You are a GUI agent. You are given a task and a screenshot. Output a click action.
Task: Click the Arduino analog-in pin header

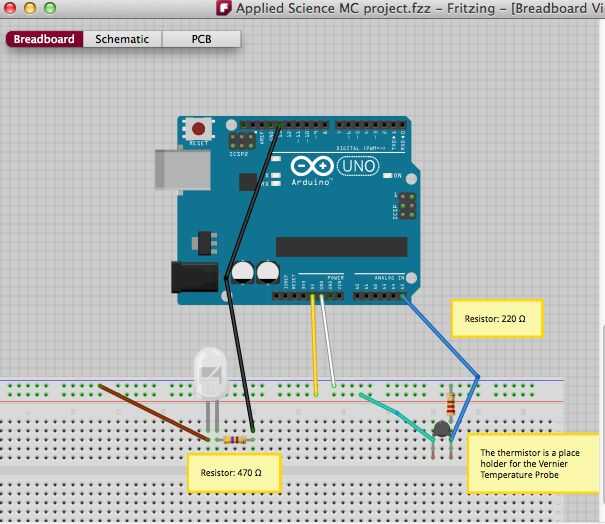379,296
